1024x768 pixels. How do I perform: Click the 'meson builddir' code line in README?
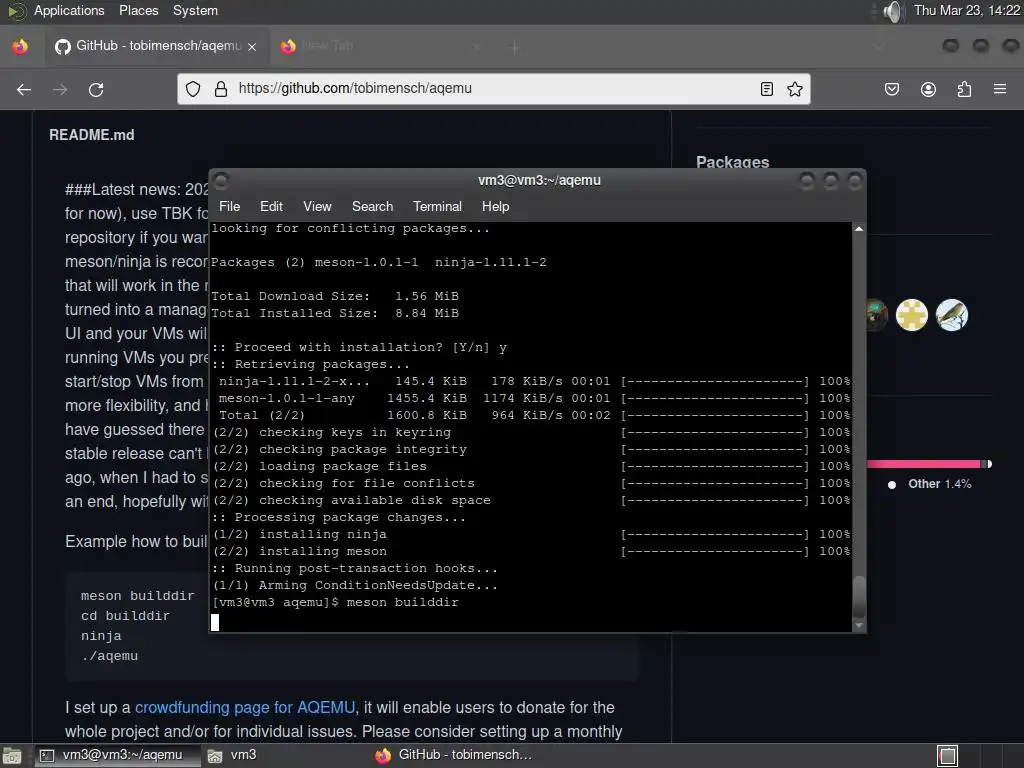(x=137, y=596)
